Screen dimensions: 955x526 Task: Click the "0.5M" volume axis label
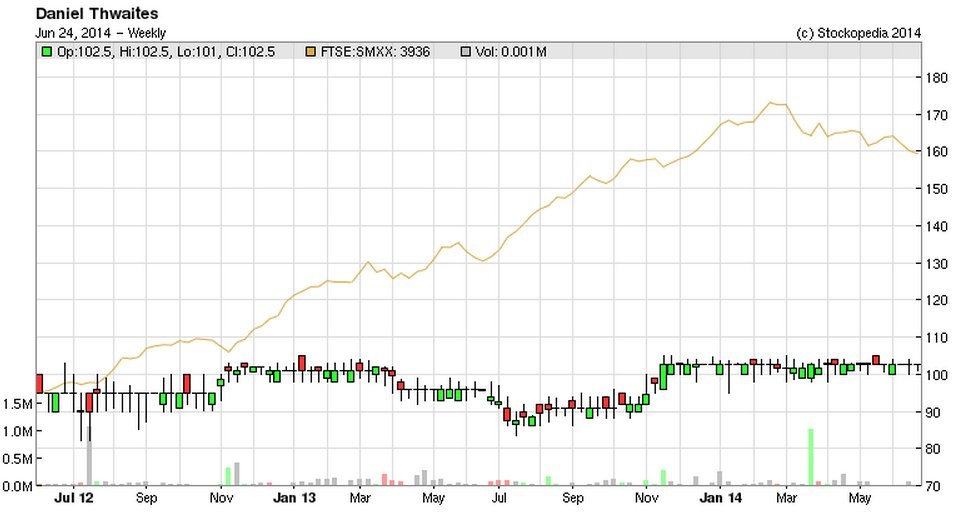coord(18,458)
